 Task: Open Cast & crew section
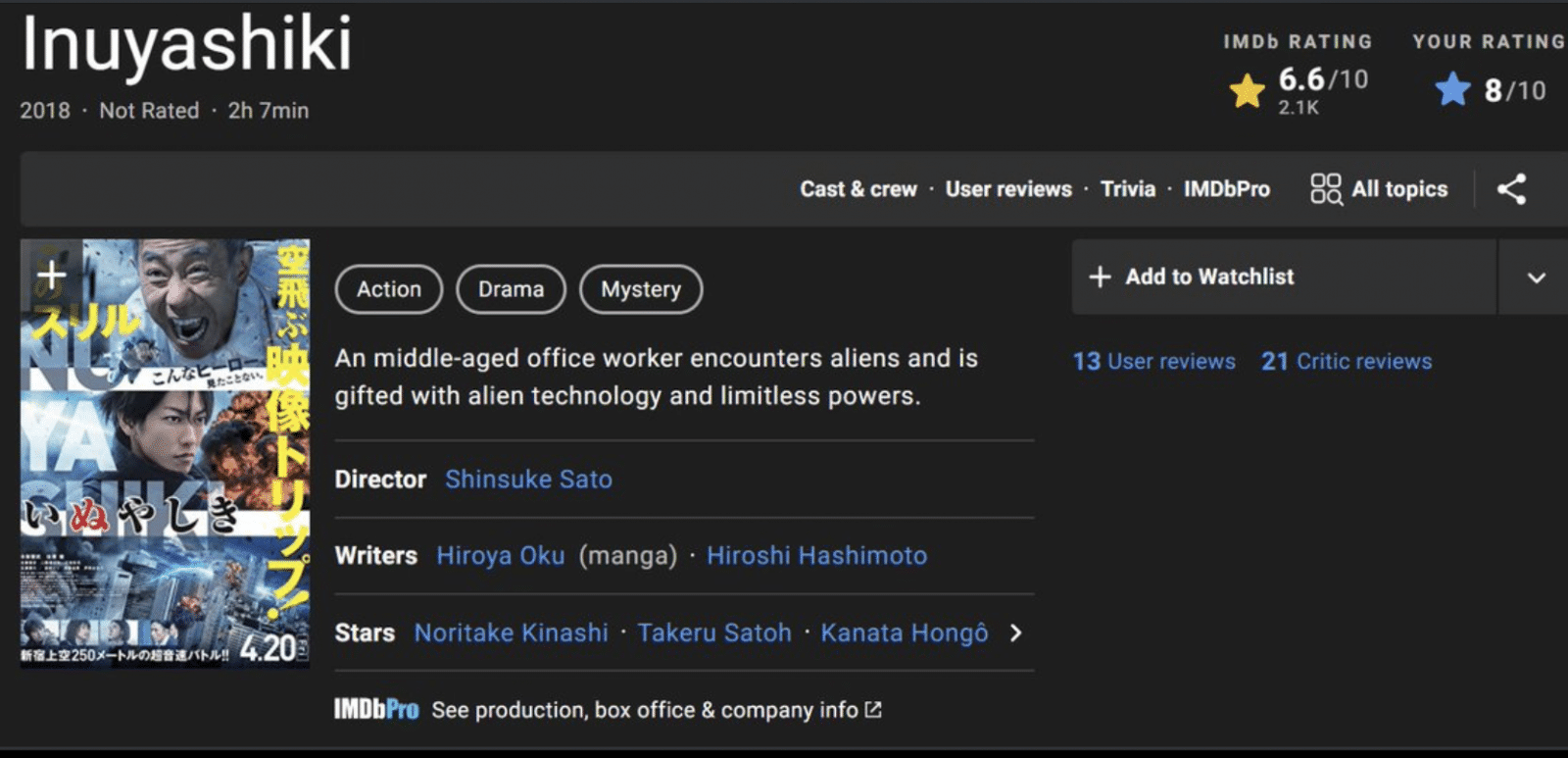pyautogui.click(x=858, y=189)
